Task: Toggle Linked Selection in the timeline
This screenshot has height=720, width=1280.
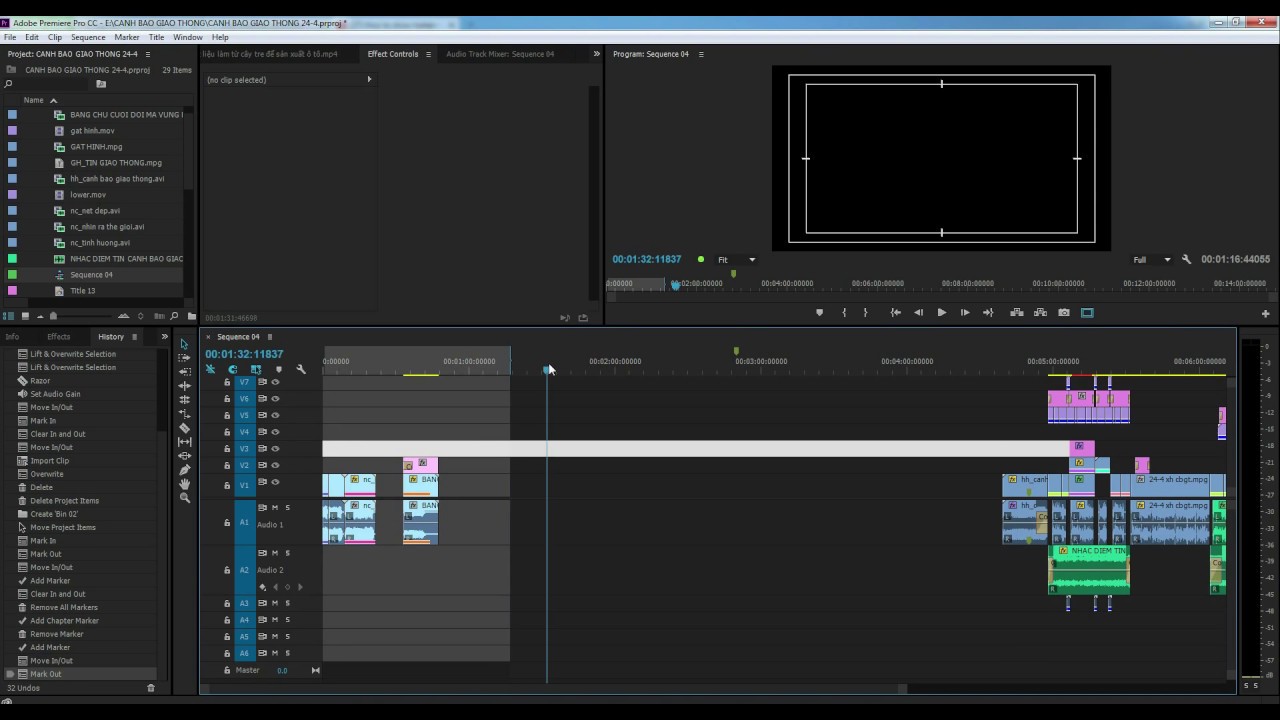Action: pos(256,369)
